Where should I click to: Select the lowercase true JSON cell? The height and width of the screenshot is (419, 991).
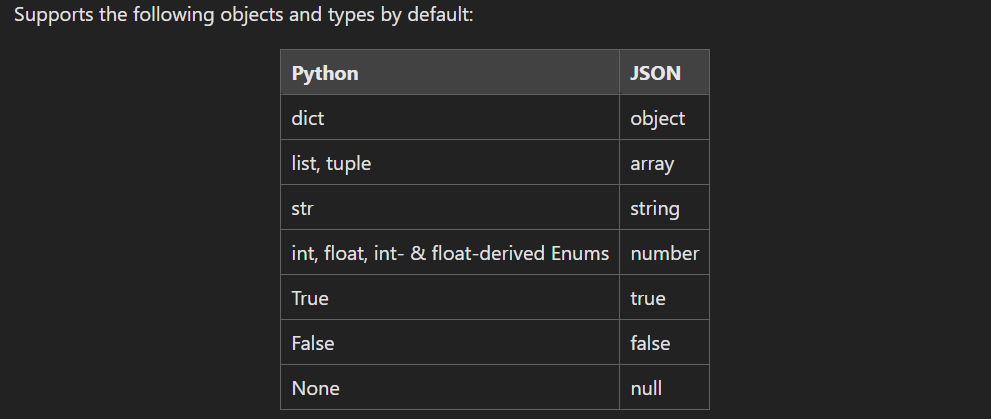[648, 298]
